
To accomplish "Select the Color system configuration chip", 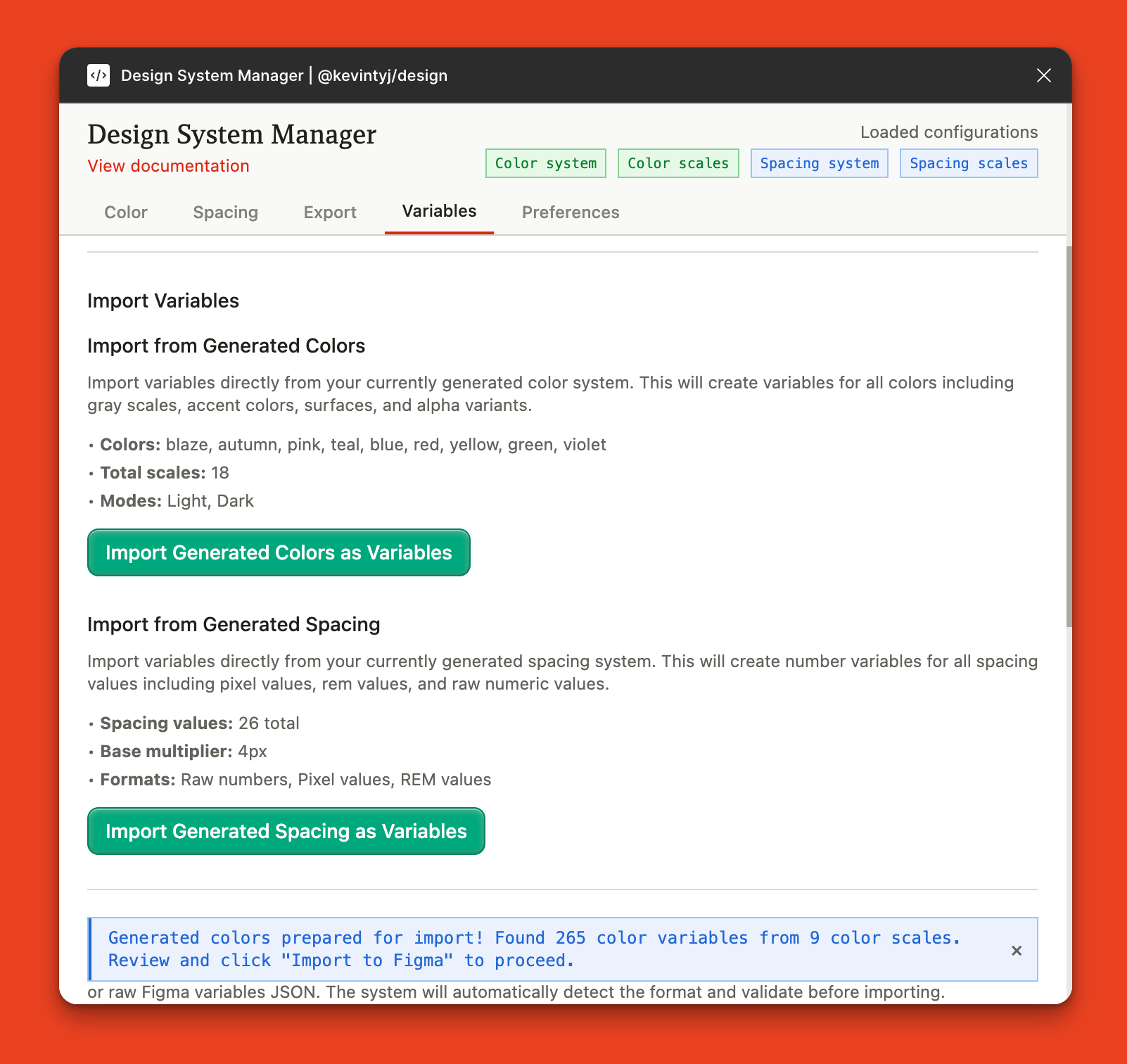I will pos(545,163).
